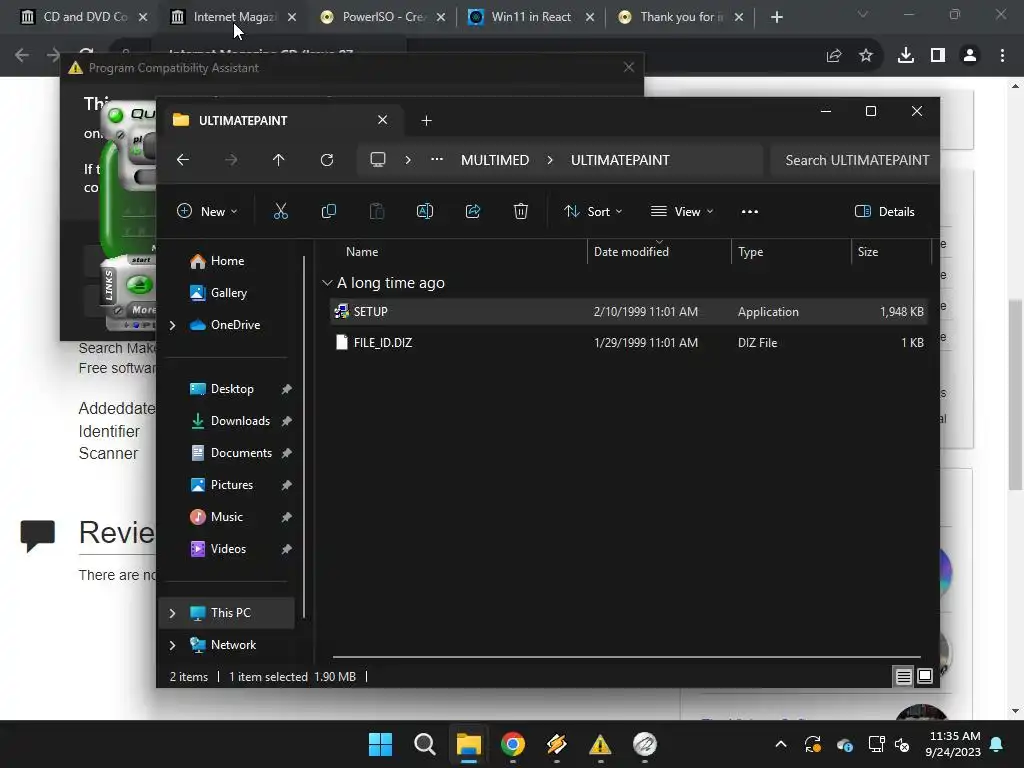Image resolution: width=1024 pixels, height=768 pixels.
Task: Collapse the 'A long time ago' group
Action: tap(327, 283)
